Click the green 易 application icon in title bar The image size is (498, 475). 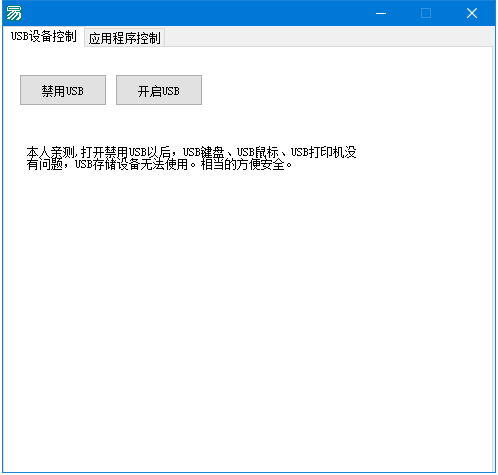click(x=14, y=13)
